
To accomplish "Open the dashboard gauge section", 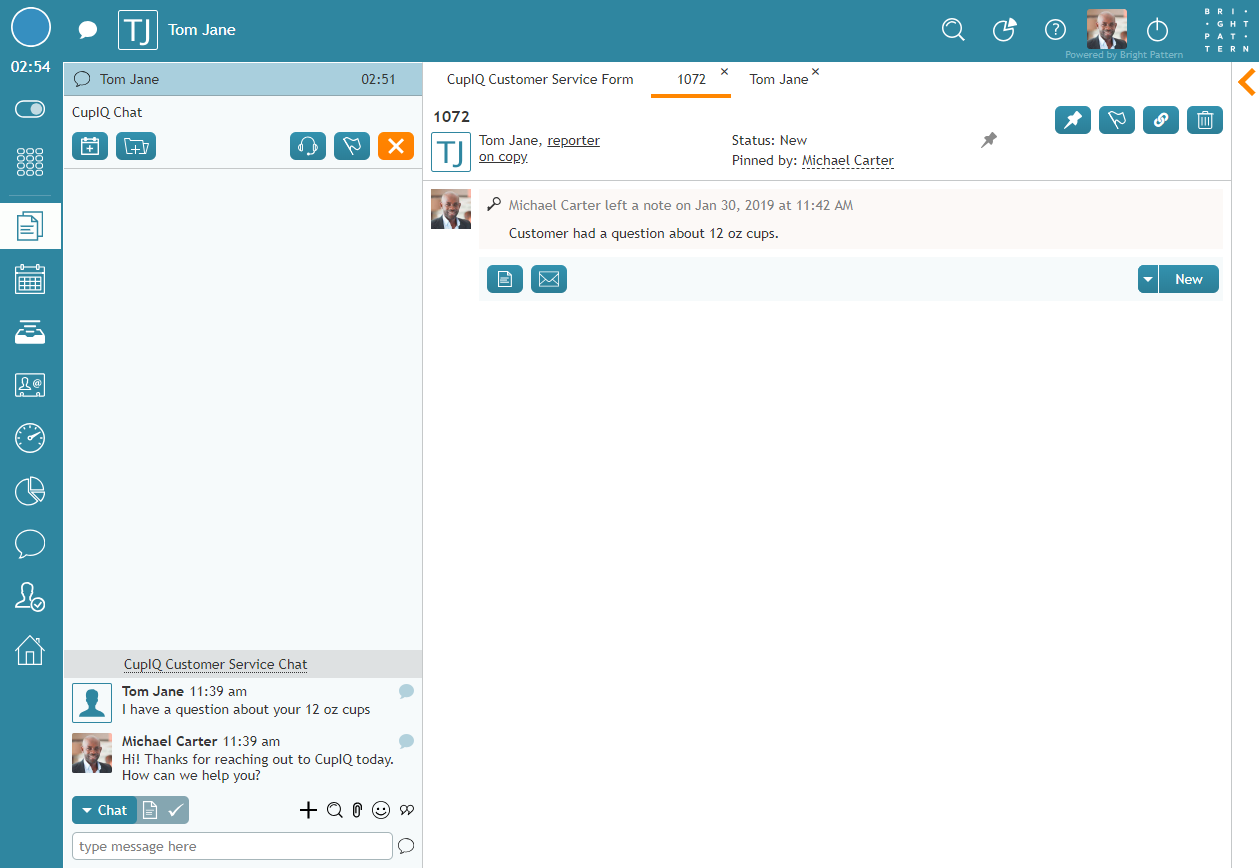I will pos(30,438).
